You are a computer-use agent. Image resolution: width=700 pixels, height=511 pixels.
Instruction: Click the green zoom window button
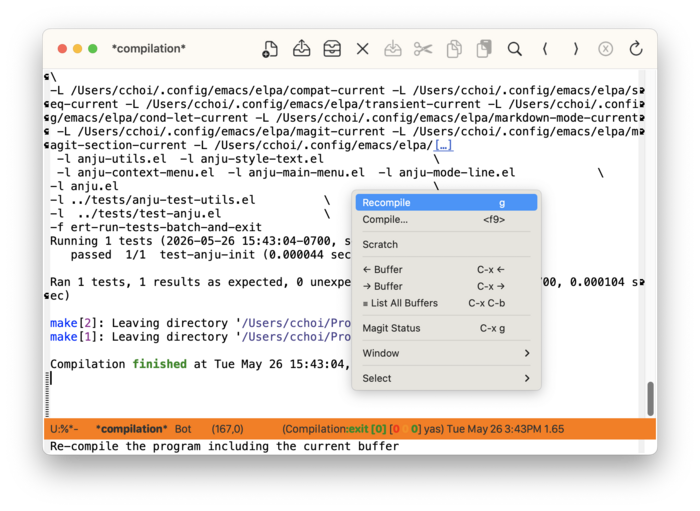[93, 49]
